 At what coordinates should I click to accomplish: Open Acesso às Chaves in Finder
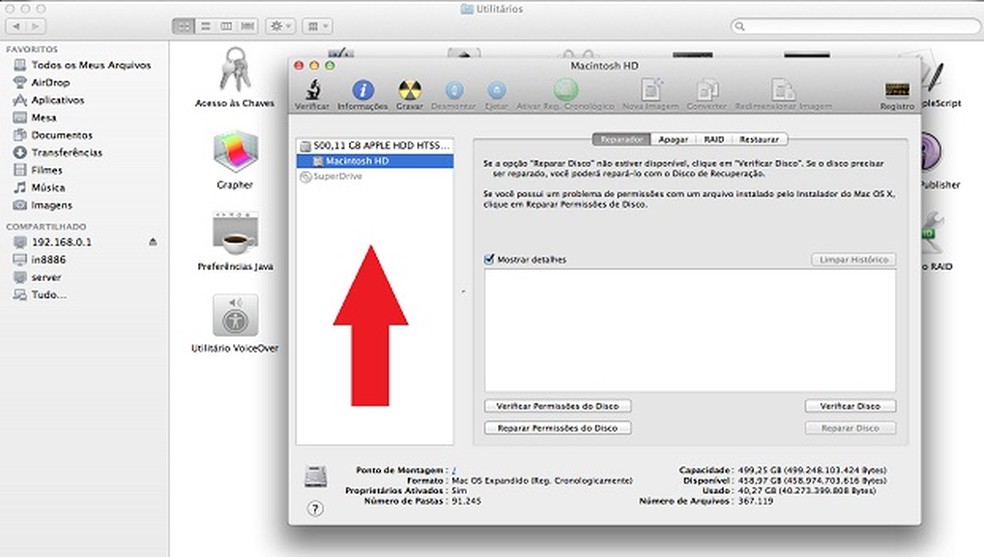tap(235, 70)
